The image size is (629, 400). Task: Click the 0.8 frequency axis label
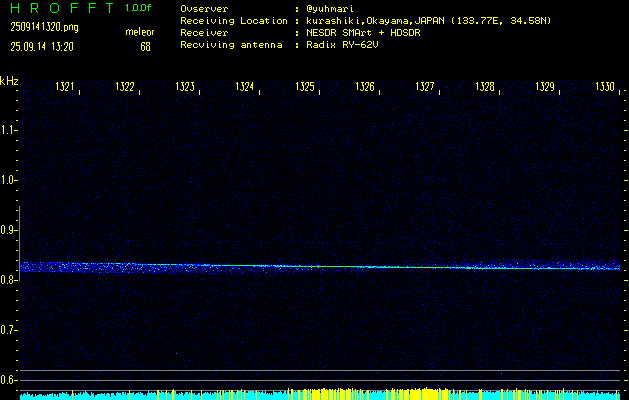[x=7, y=280]
